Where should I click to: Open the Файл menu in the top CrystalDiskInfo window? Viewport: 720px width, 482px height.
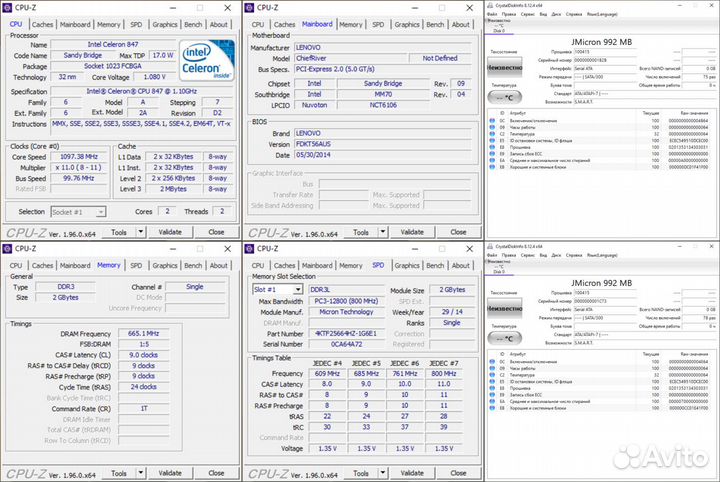pos(492,14)
